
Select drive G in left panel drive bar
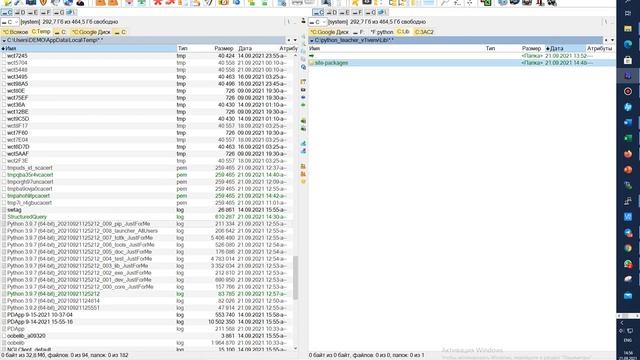[59, 13]
